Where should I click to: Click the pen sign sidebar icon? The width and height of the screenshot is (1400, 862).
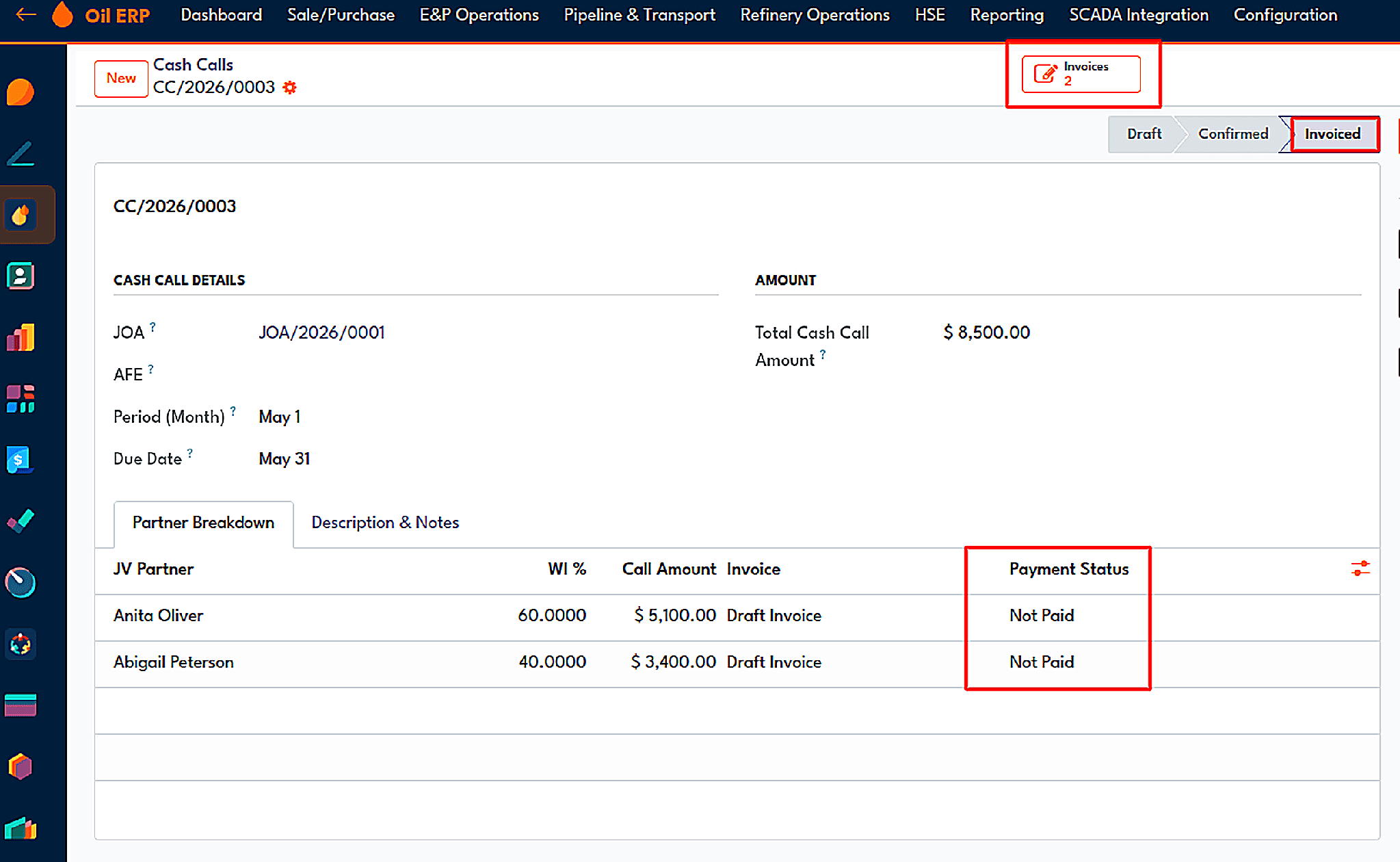(21, 154)
